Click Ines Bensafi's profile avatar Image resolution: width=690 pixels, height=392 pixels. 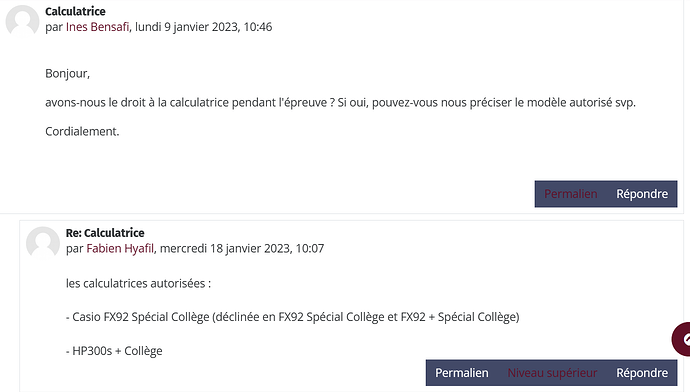(22, 21)
